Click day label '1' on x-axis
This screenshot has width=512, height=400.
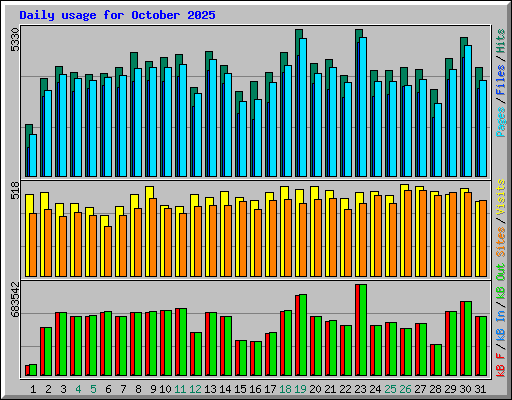tap(33, 389)
